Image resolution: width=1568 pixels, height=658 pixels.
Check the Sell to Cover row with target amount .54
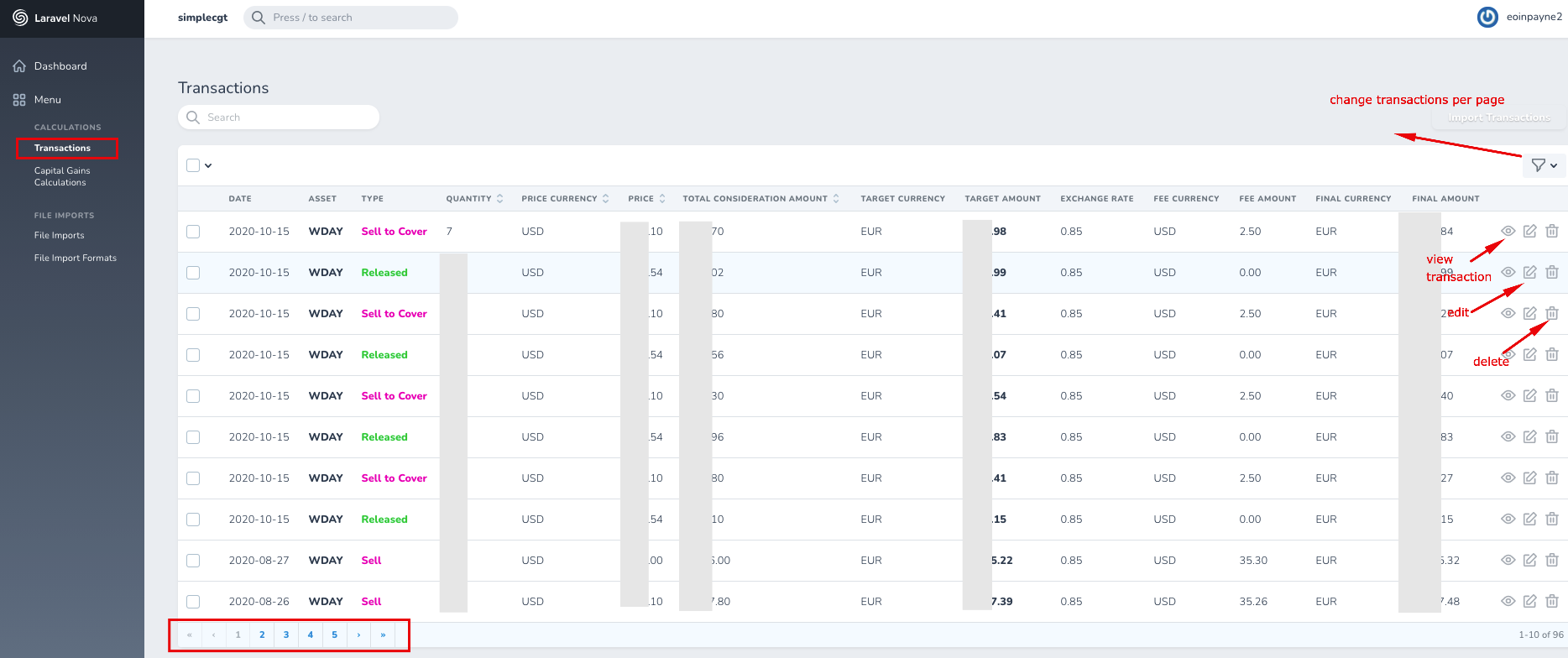pos(193,396)
